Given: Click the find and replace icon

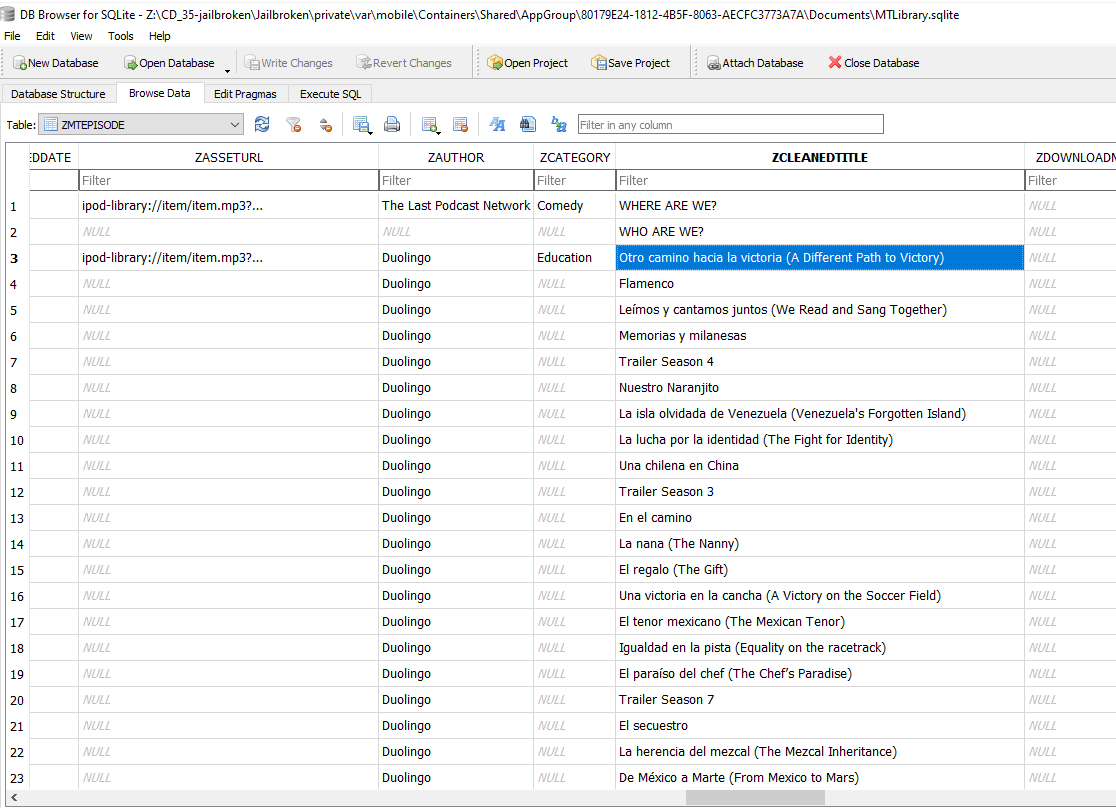Looking at the screenshot, I should 559,125.
